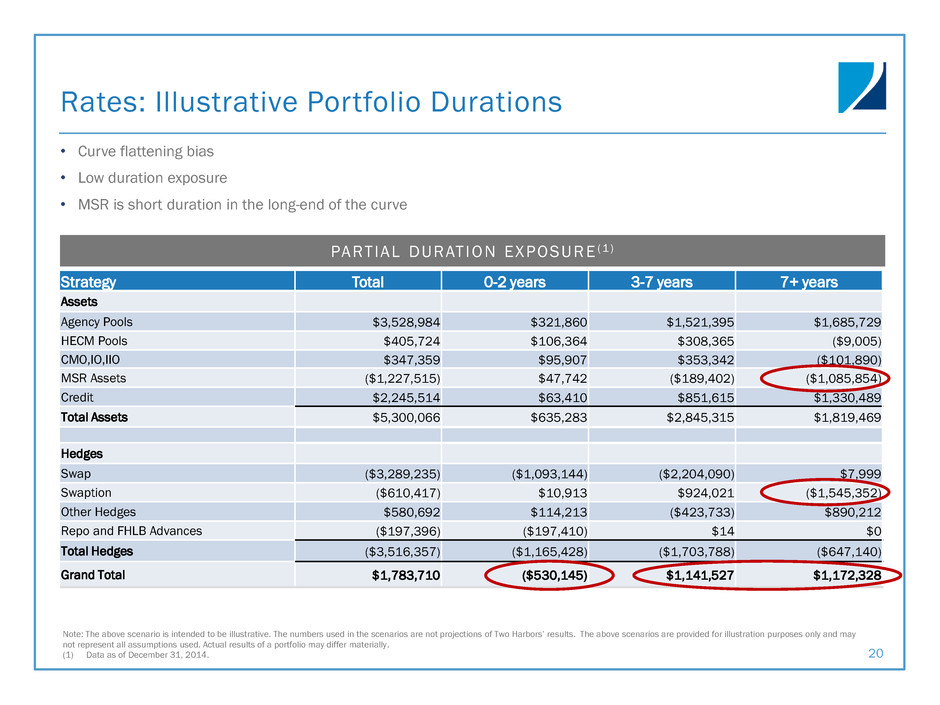Click the Two Harbors logo icon
The image size is (940, 705).
861,87
